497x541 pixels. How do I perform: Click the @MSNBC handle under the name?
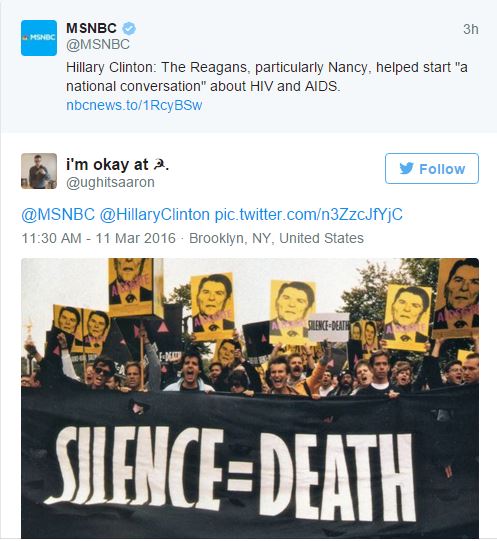pyautogui.click(x=98, y=45)
